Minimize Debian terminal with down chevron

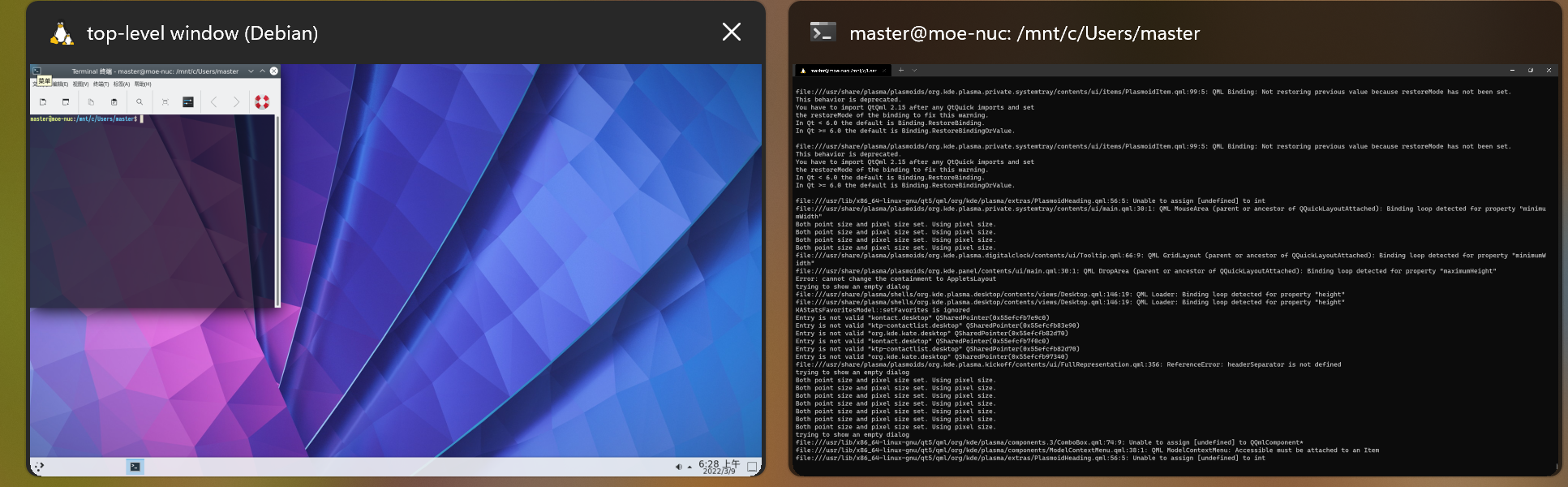(x=251, y=71)
